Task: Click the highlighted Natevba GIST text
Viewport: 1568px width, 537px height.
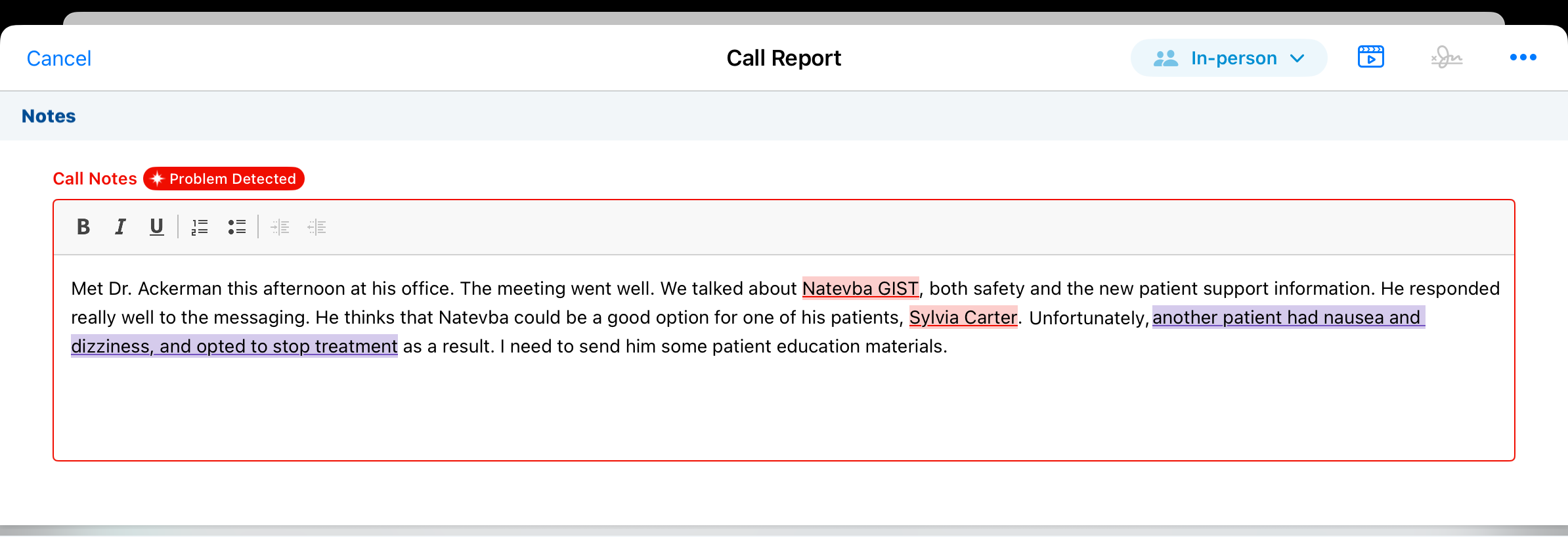Action: click(x=860, y=289)
